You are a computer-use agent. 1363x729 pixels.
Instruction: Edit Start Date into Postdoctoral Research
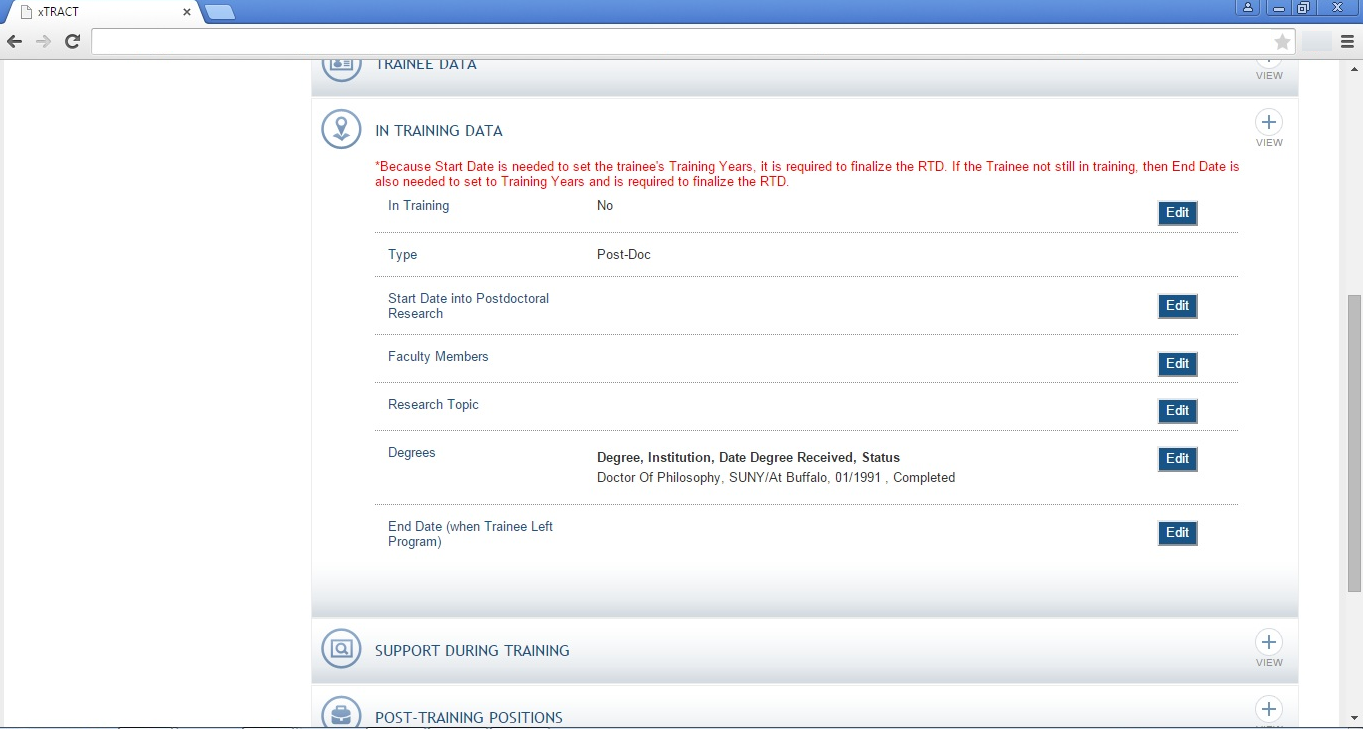pos(1177,306)
